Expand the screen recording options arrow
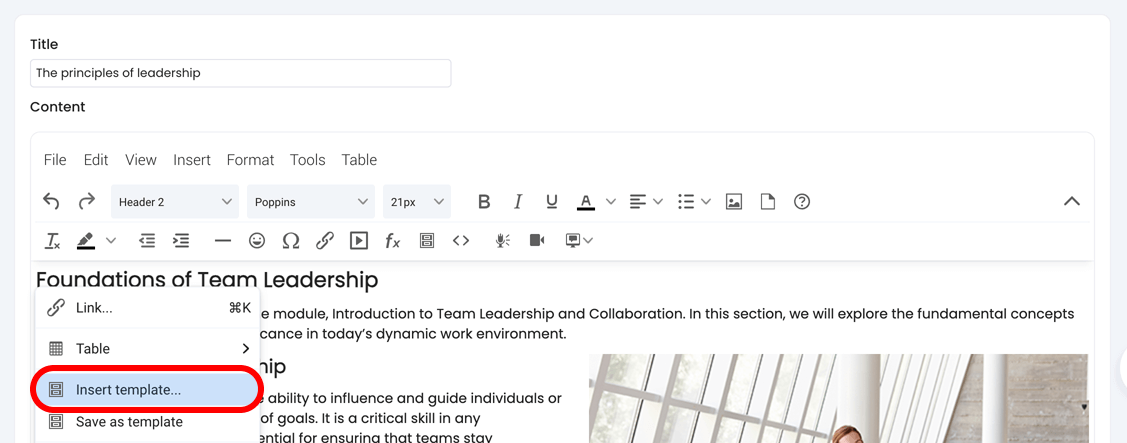1127x443 pixels. [589, 241]
